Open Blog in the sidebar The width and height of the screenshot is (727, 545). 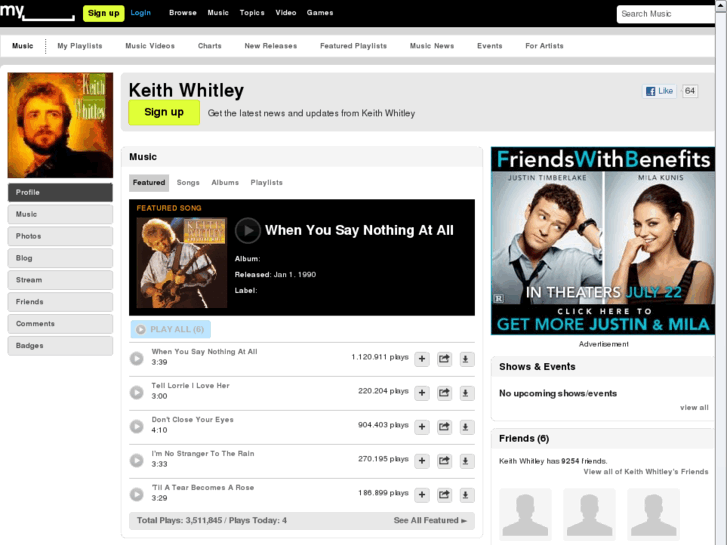(x=60, y=258)
